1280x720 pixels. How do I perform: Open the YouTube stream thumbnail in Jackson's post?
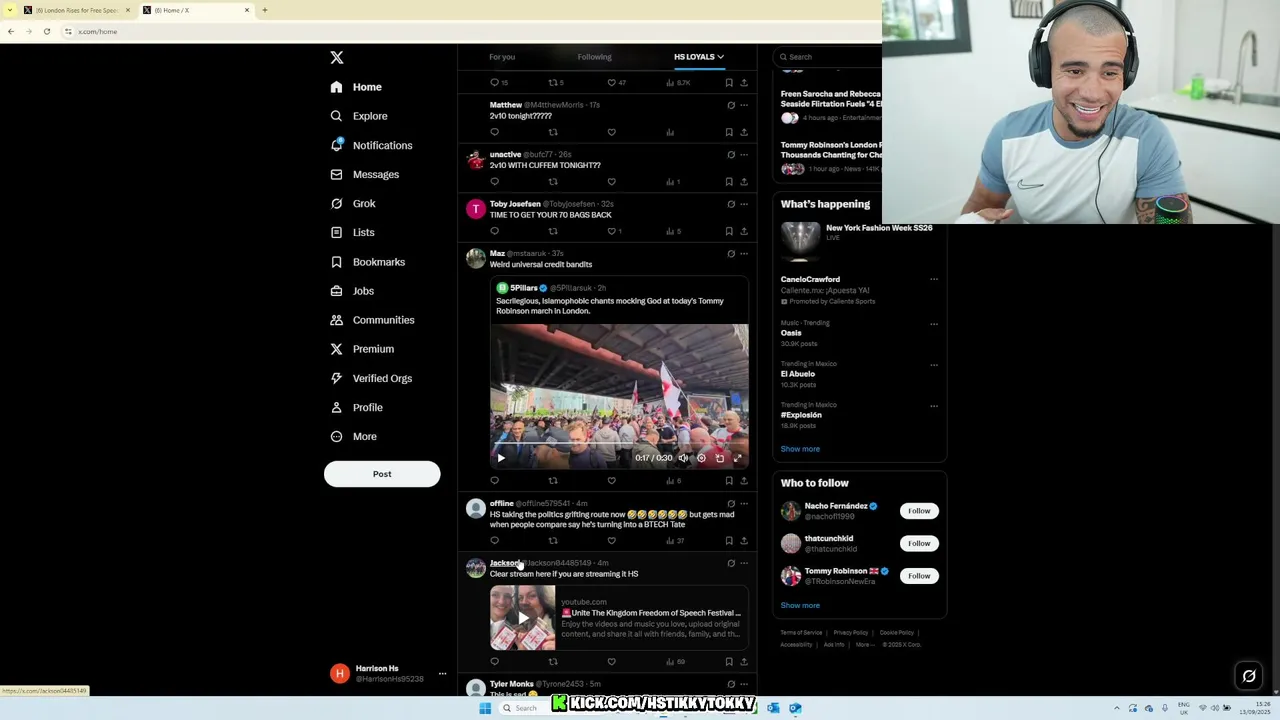tap(522, 618)
